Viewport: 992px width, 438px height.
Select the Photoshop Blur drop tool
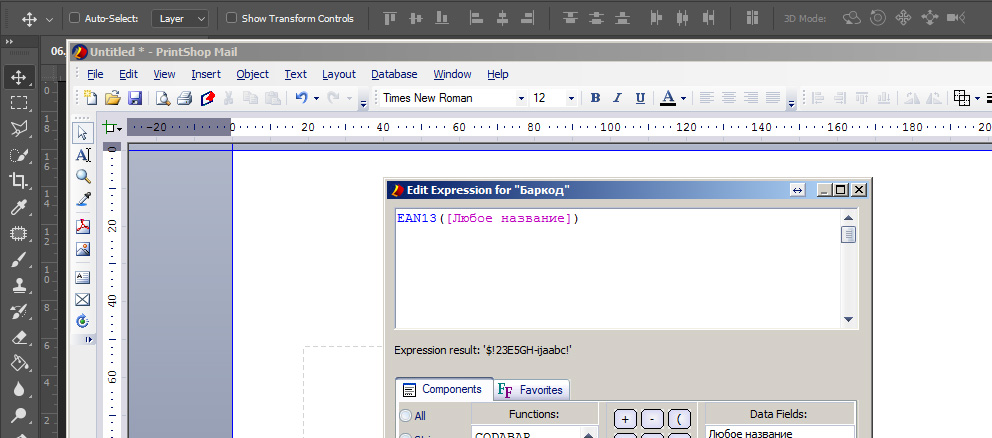click(x=19, y=389)
